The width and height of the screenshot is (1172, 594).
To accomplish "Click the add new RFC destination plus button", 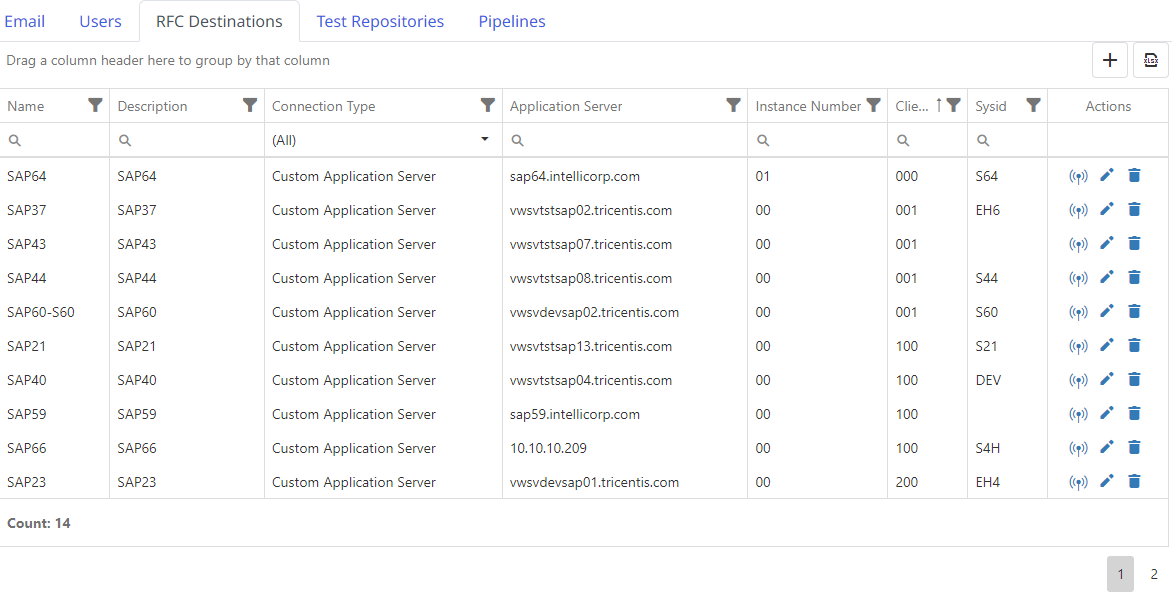I will tap(1109, 60).
